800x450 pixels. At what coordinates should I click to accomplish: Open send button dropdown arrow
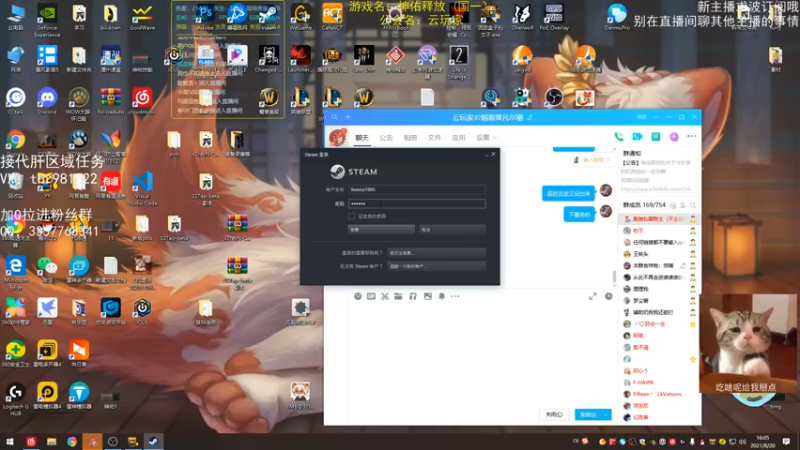pyautogui.click(x=606, y=414)
